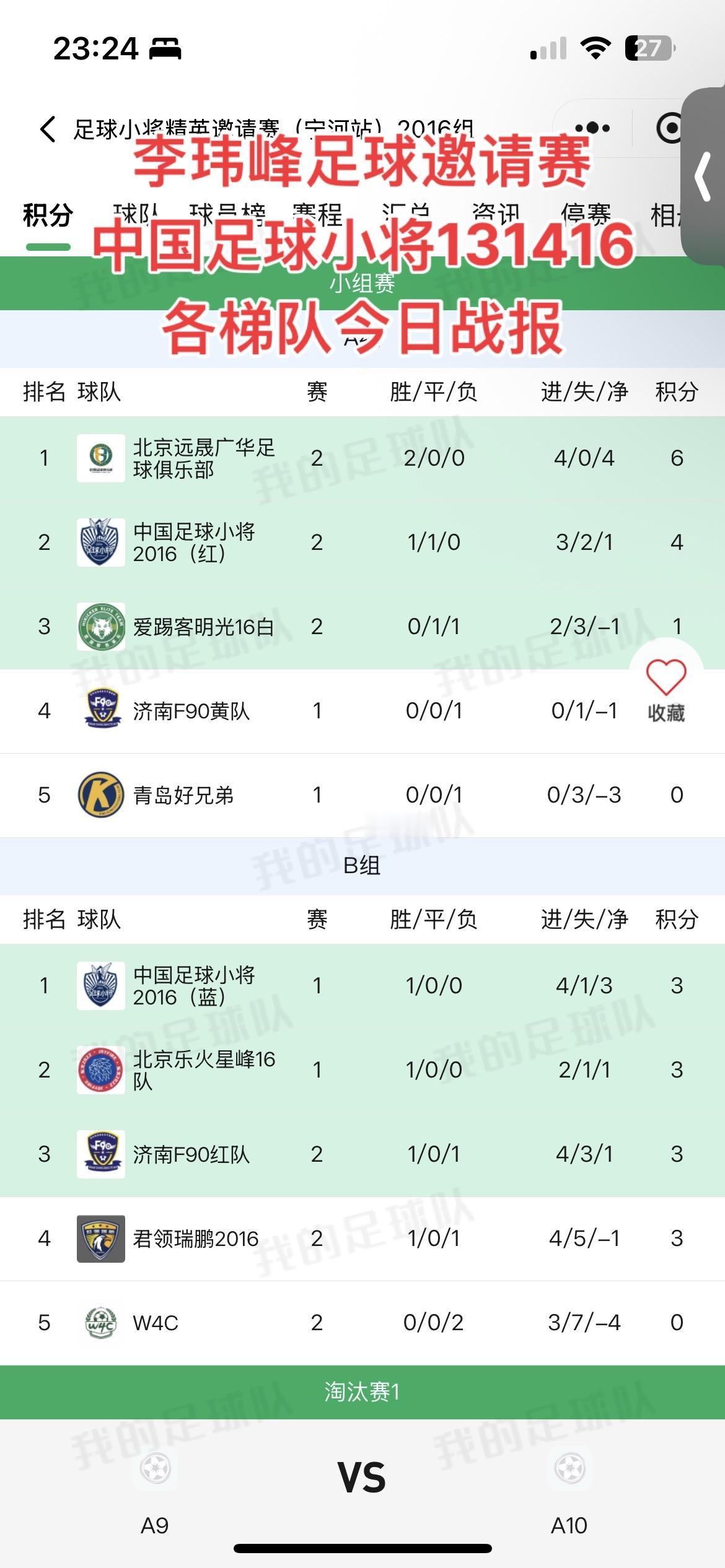Open the three-dots more menu

point(592,128)
